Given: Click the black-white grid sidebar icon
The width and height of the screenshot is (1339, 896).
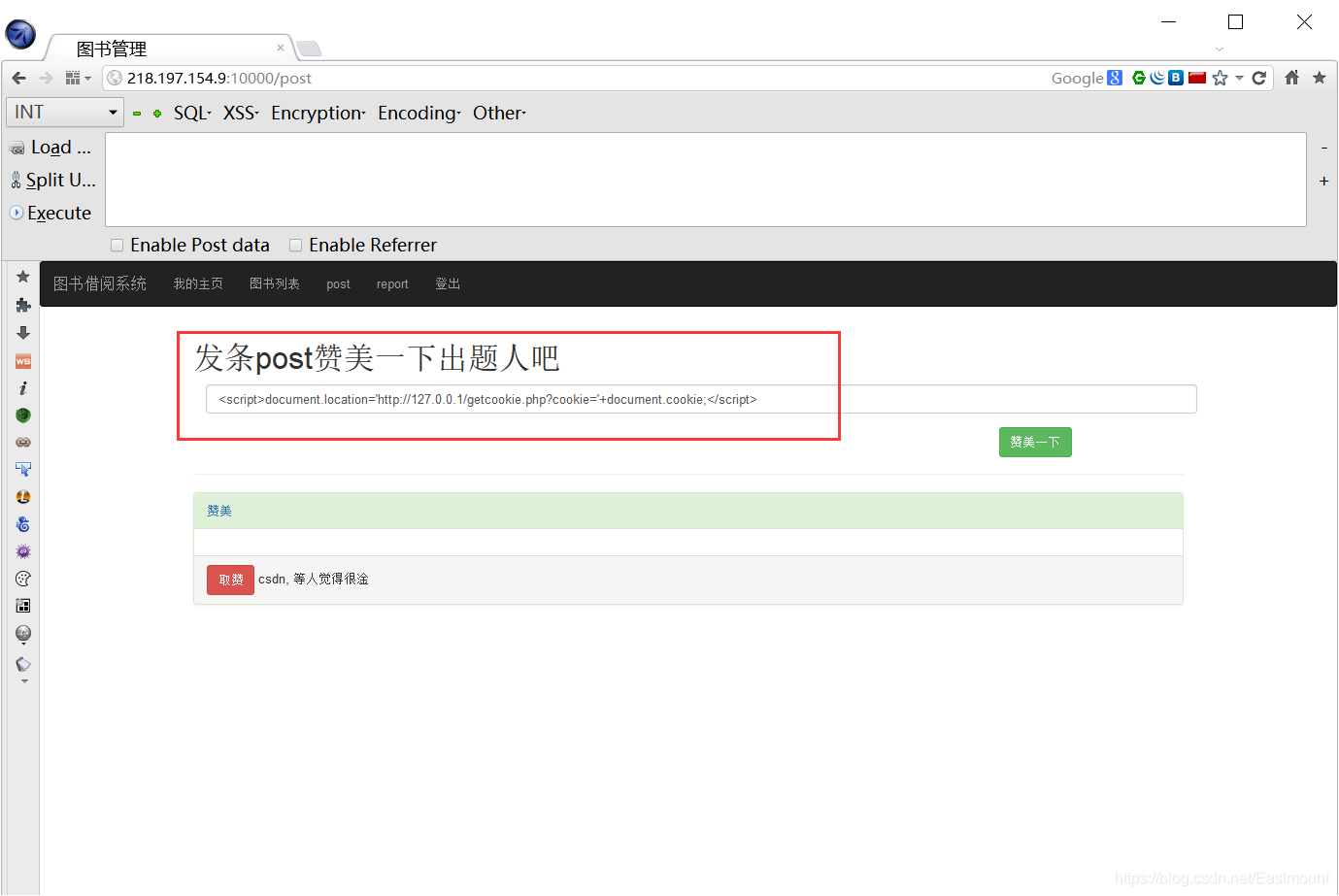Looking at the screenshot, I should point(23,606).
